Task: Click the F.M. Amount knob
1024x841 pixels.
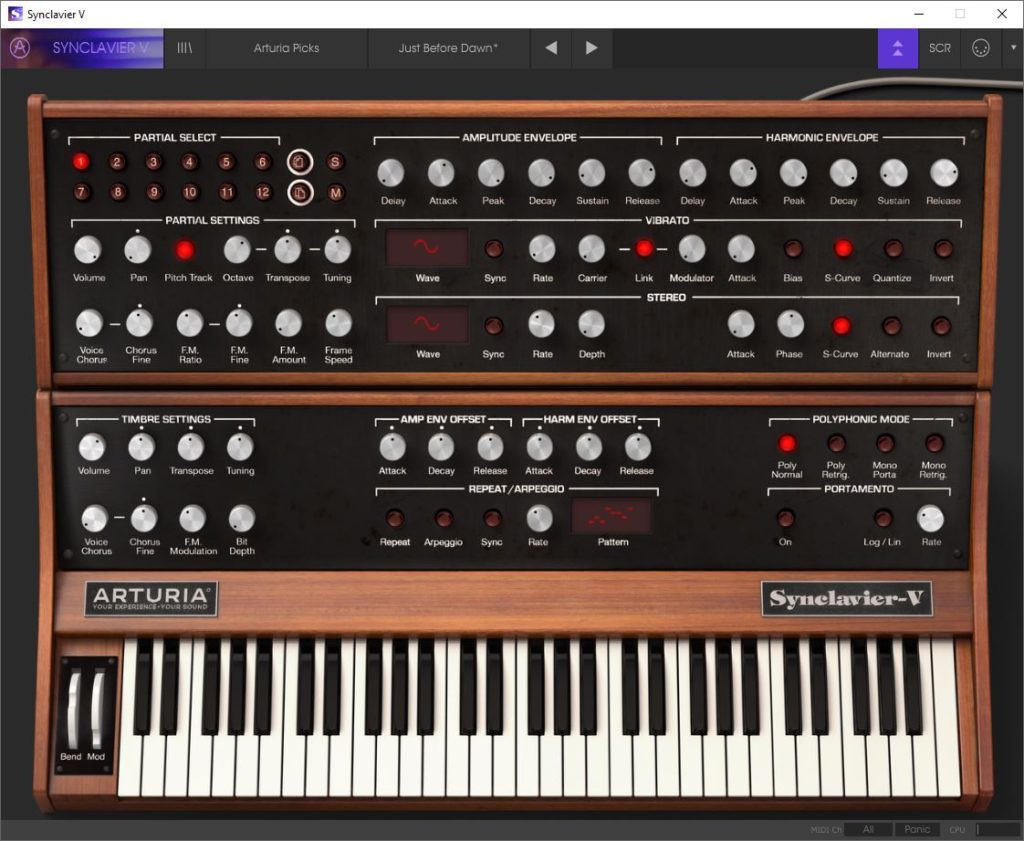Action: (x=288, y=323)
